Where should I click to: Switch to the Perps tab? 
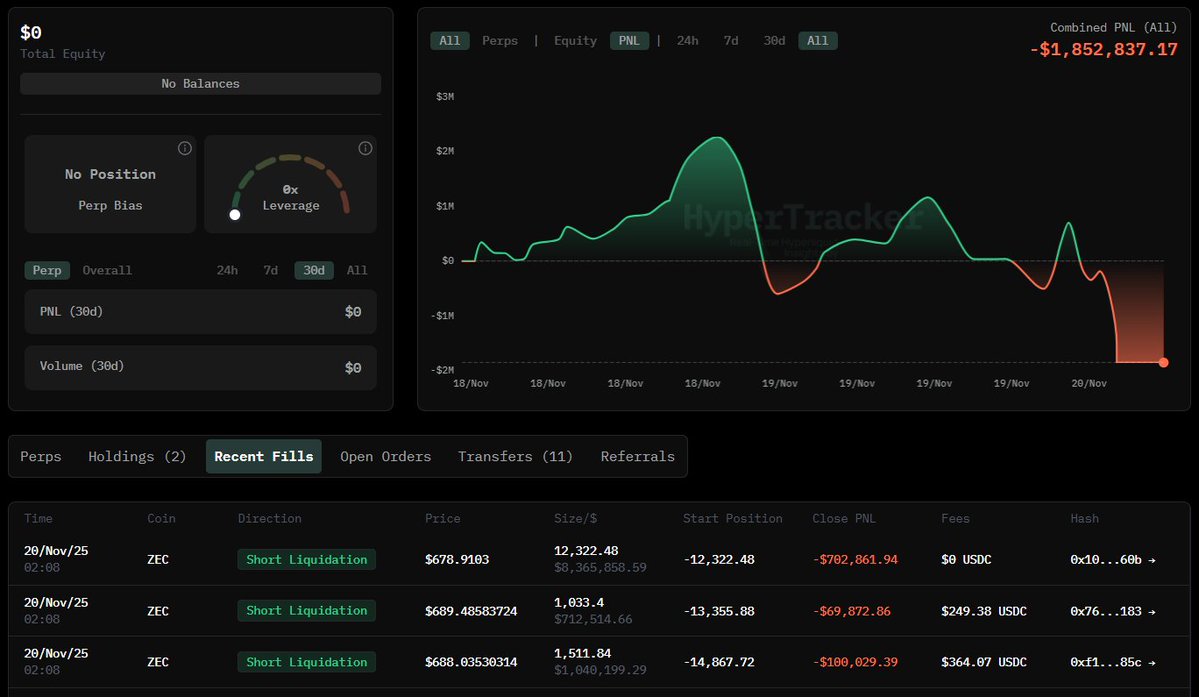(41, 456)
